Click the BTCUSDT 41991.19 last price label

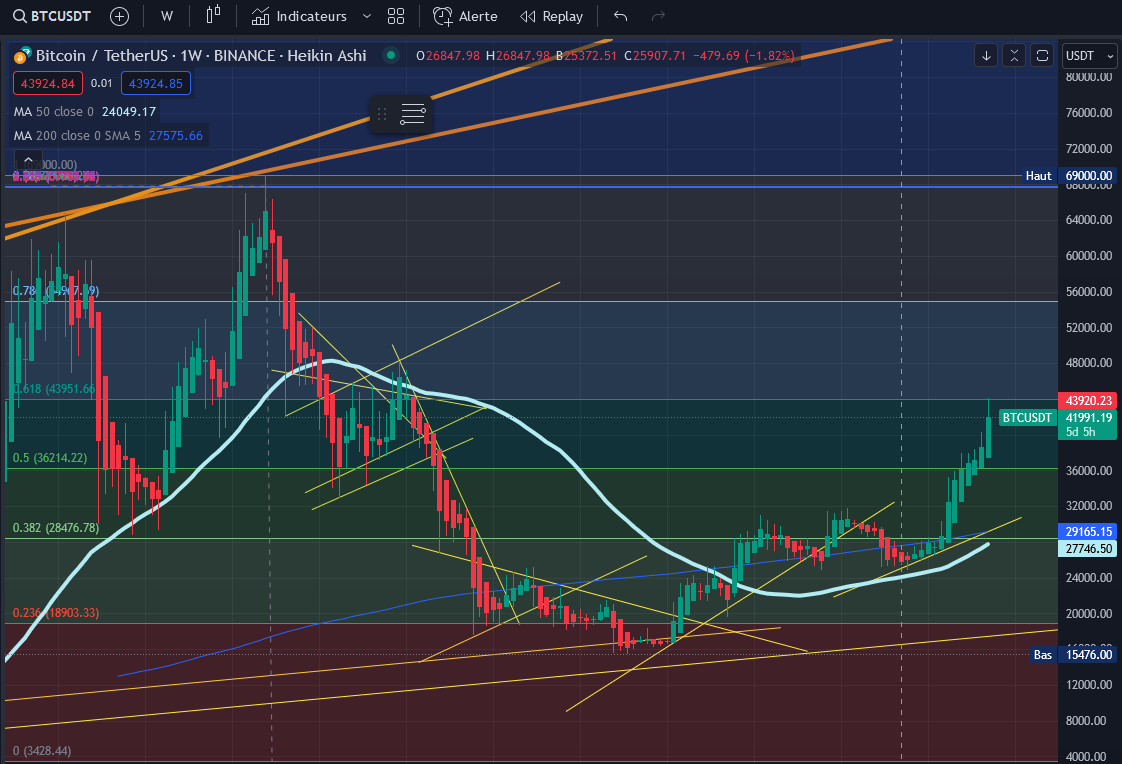(x=1058, y=424)
